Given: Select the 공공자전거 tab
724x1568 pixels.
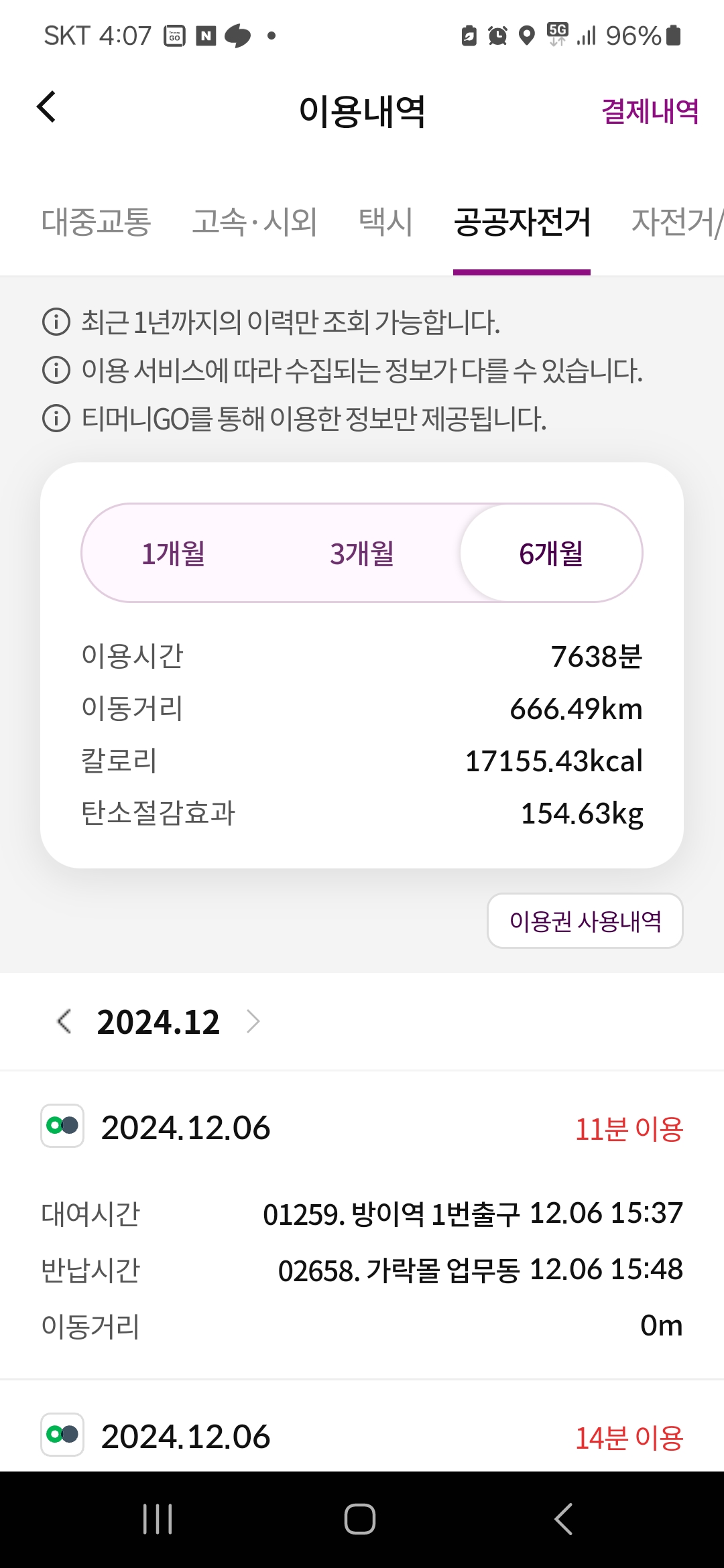Looking at the screenshot, I should pos(522,222).
